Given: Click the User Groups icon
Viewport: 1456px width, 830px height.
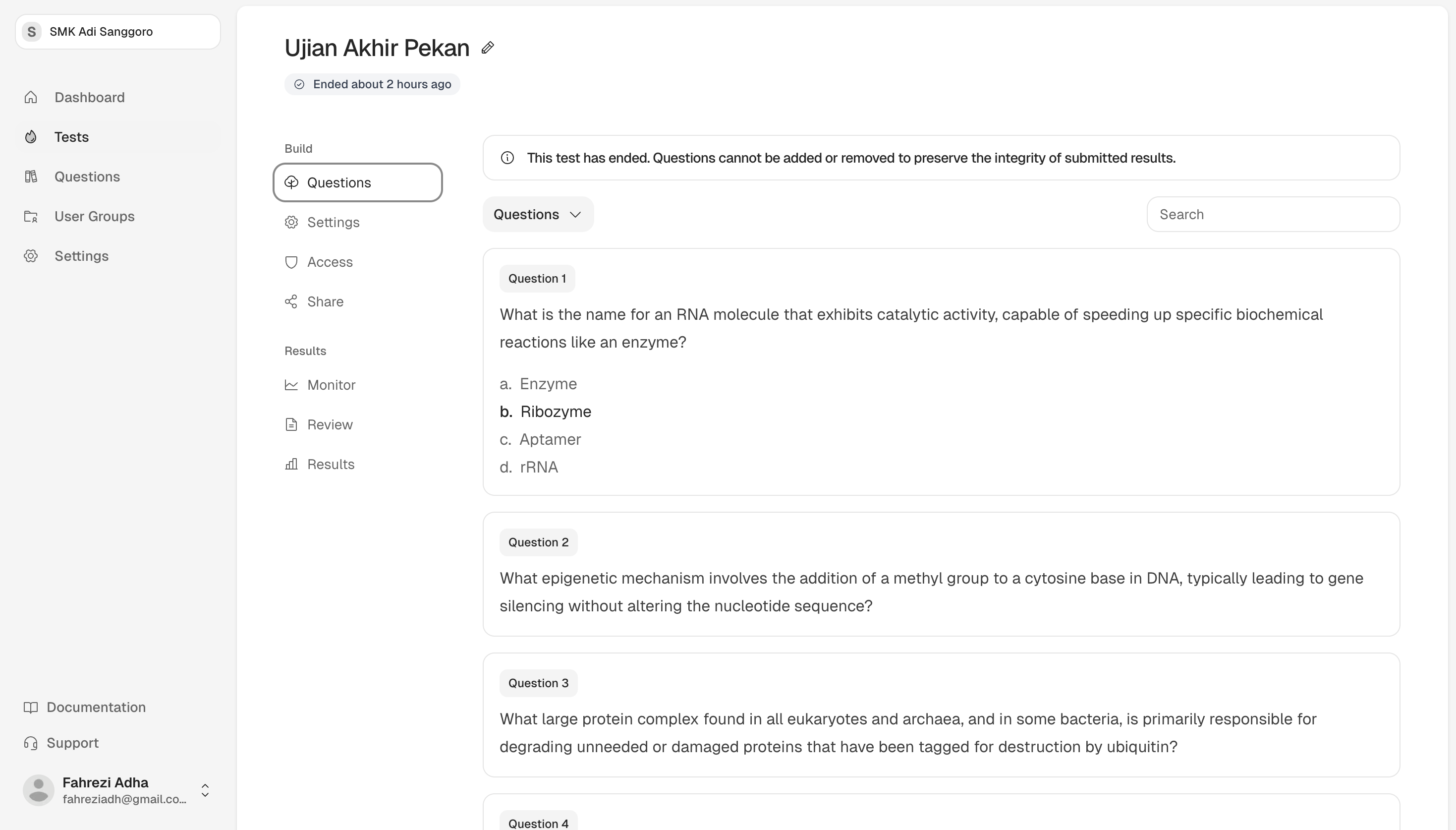Looking at the screenshot, I should pyautogui.click(x=31, y=216).
